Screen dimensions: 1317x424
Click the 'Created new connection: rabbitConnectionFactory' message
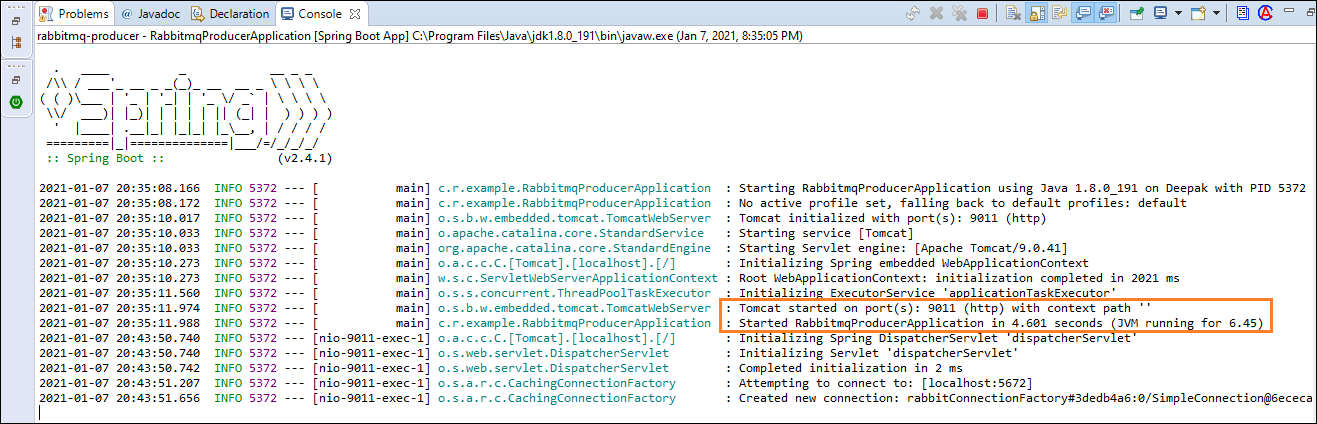1027,398
